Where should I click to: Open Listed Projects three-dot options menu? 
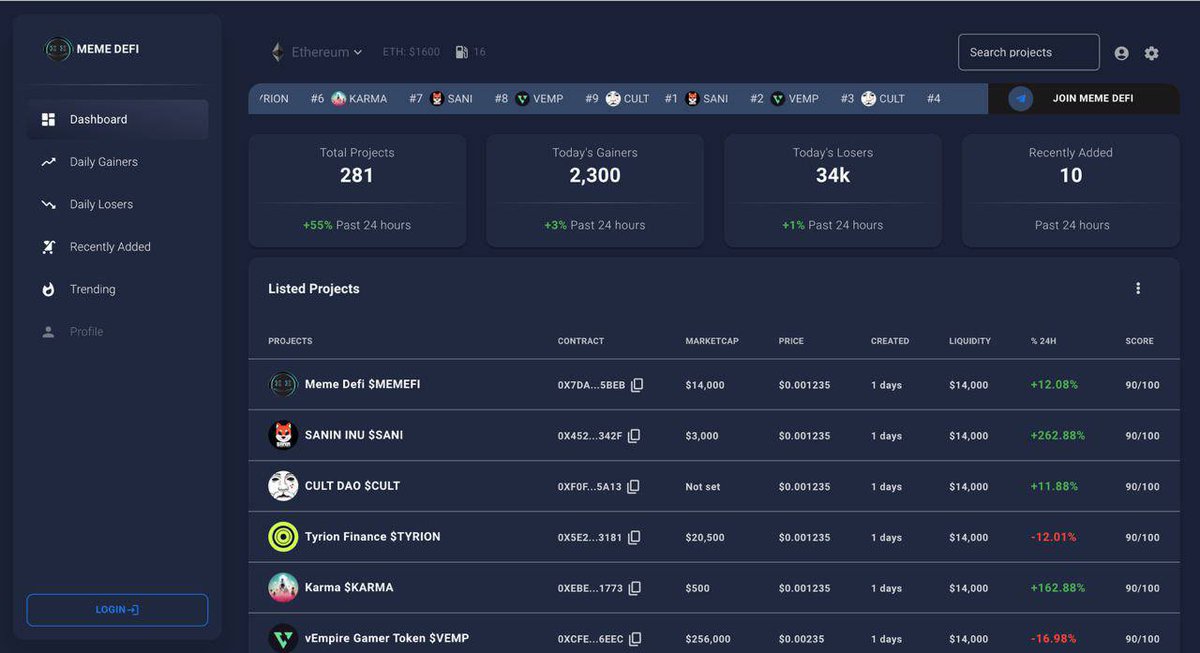[1138, 288]
